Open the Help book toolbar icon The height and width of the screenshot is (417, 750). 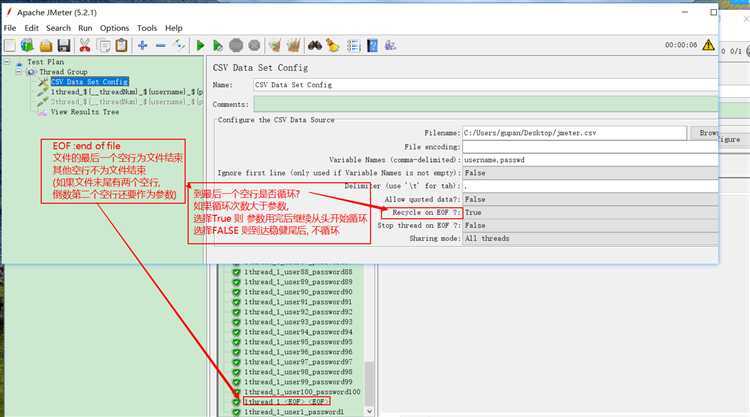(x=372, y=46)
